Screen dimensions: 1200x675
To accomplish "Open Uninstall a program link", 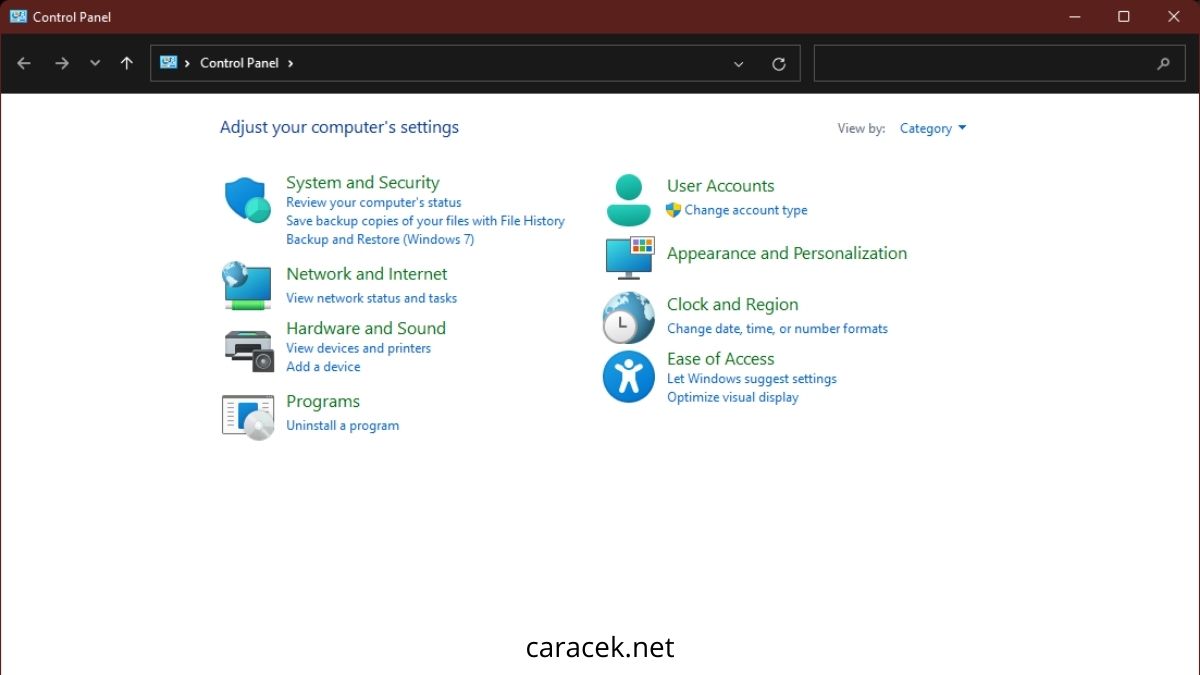I will point(342,426).
